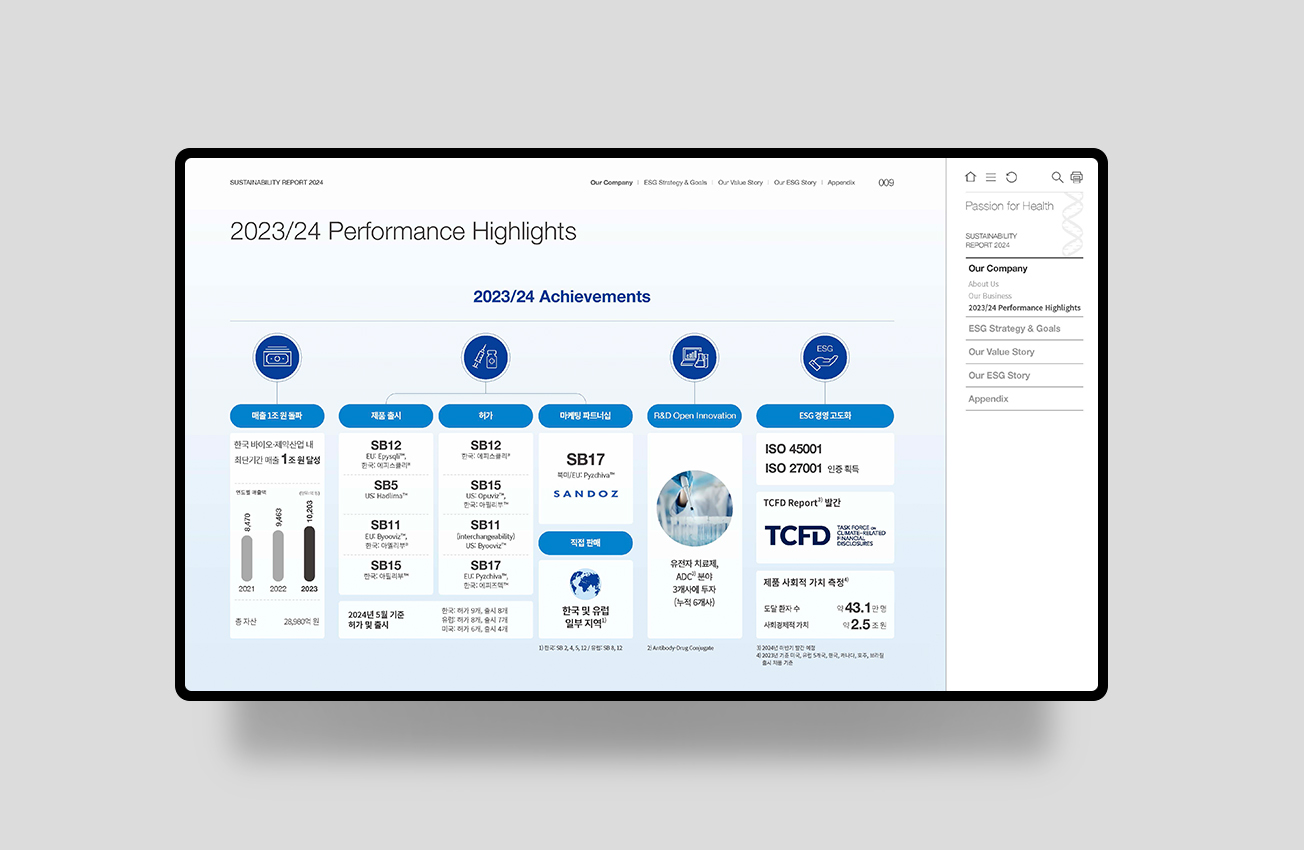Click the '2023/24 Performance Highlights' page title
Viewport: 1304px width, 850px height.
[x=403, y=232]
